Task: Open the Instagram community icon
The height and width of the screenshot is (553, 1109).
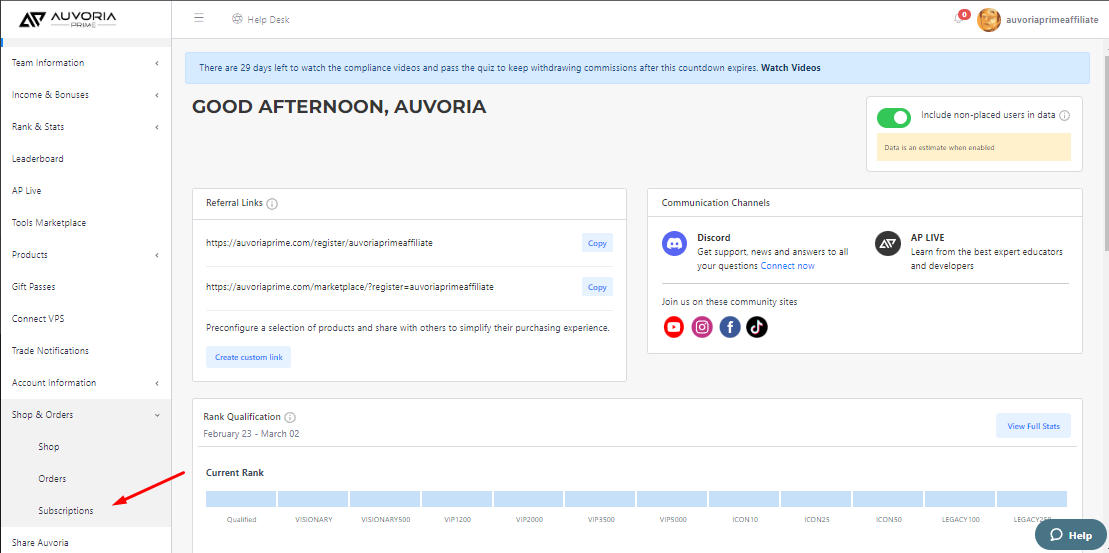Action: (x=702, y=327)
